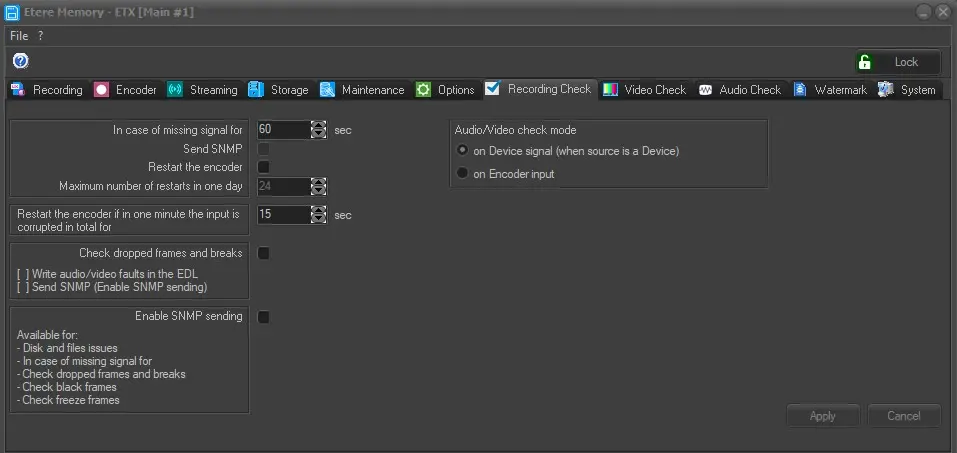Click the Cancel button
Screen dimensions: 957x453
903,416
